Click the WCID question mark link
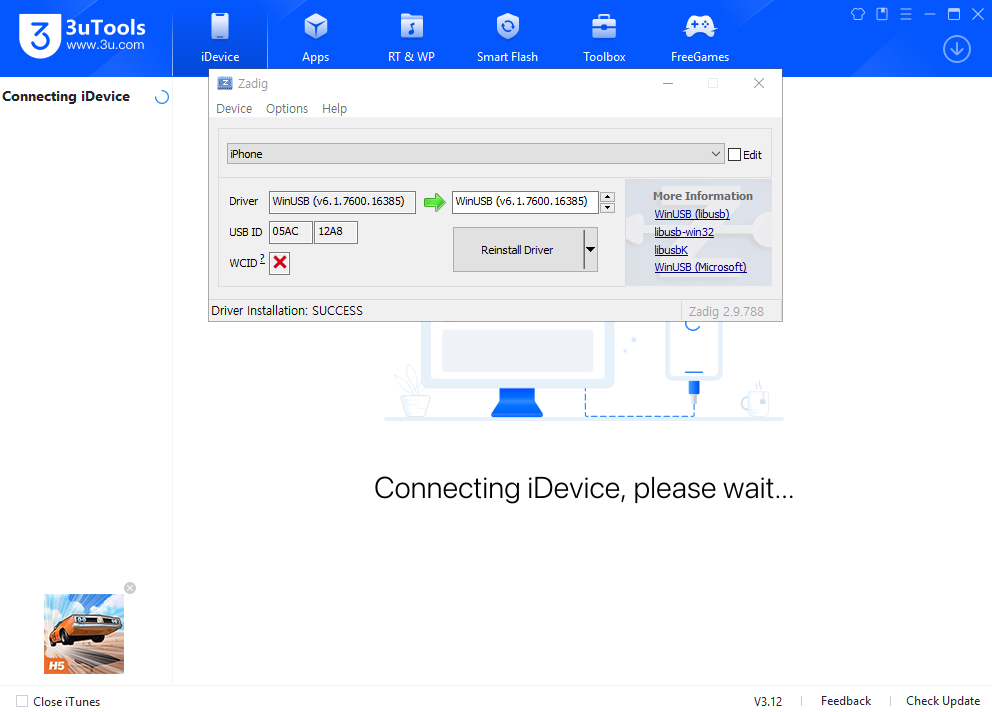This screenshot has width=992, height=712. [262, 258]
